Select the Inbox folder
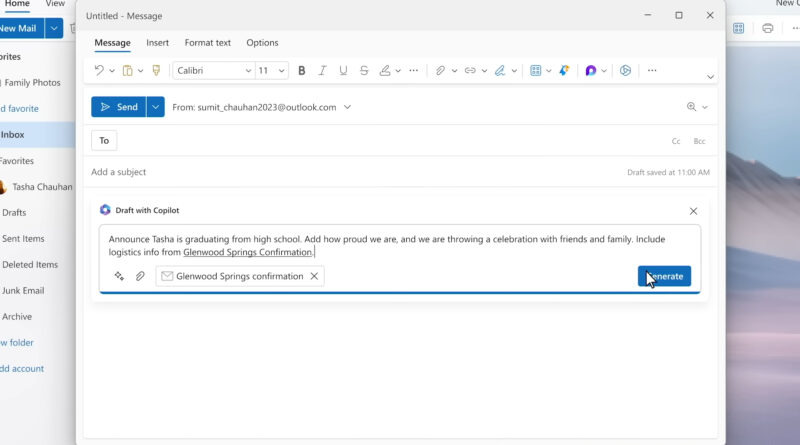This screenshot has width=800, height=445. [x=38, y=135]
